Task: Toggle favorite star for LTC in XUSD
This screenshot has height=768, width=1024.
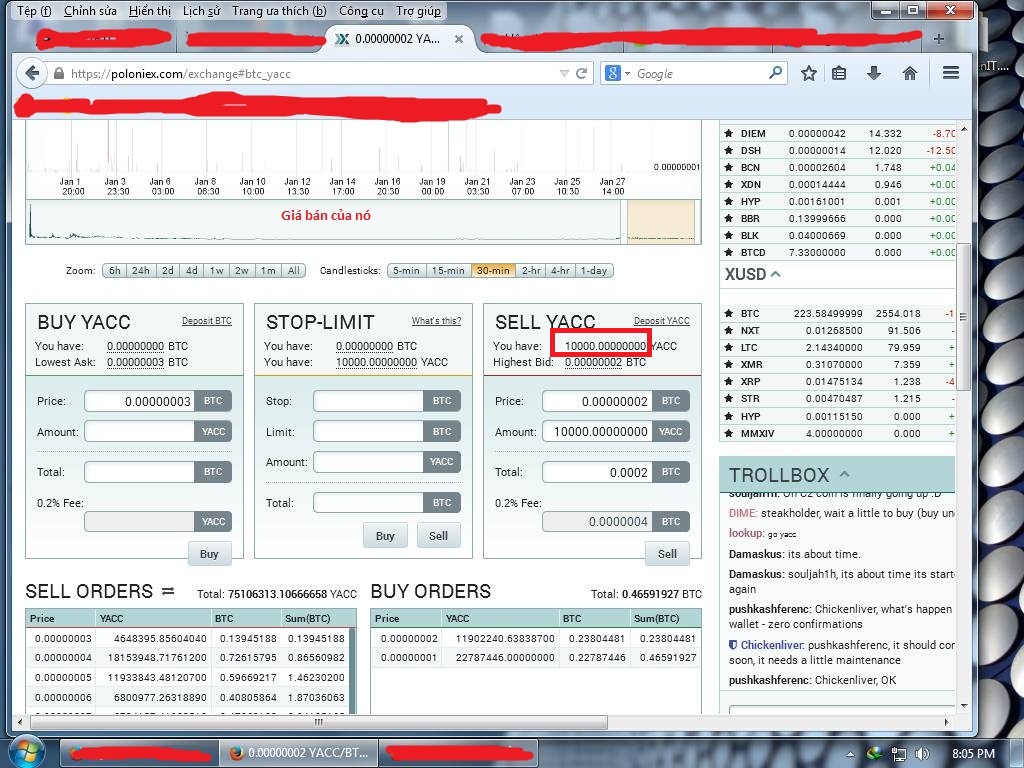Action: pos(728,348)
